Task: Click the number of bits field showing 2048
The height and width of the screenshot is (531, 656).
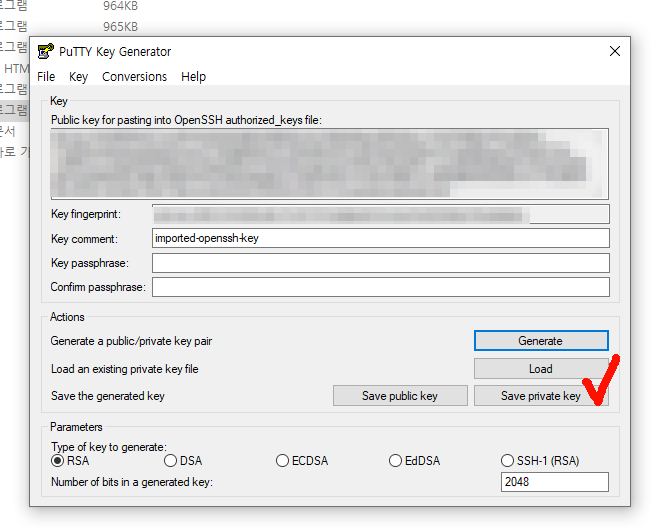Action: (x=555, y=482)
